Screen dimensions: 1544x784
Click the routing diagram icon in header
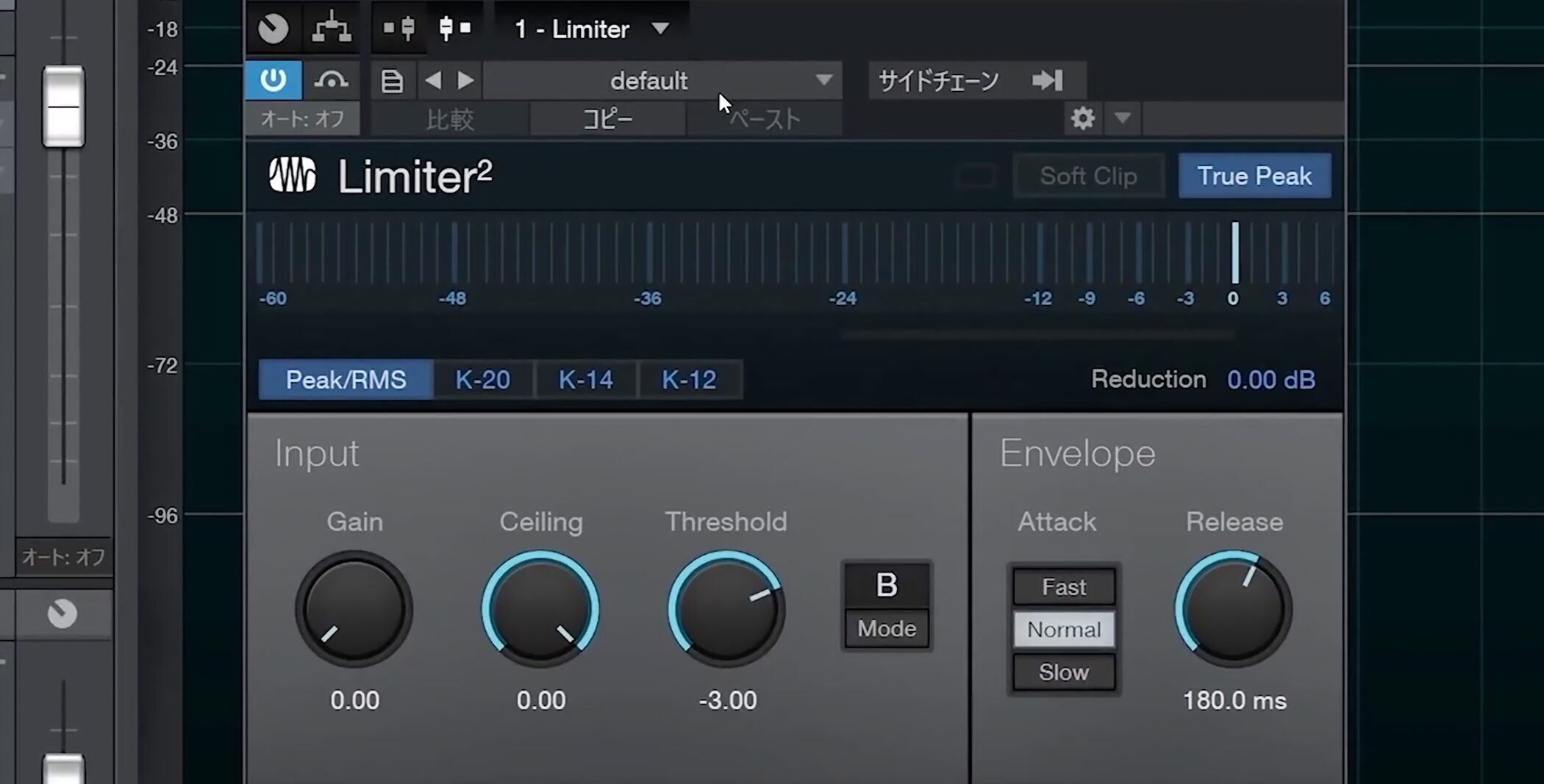332,29
